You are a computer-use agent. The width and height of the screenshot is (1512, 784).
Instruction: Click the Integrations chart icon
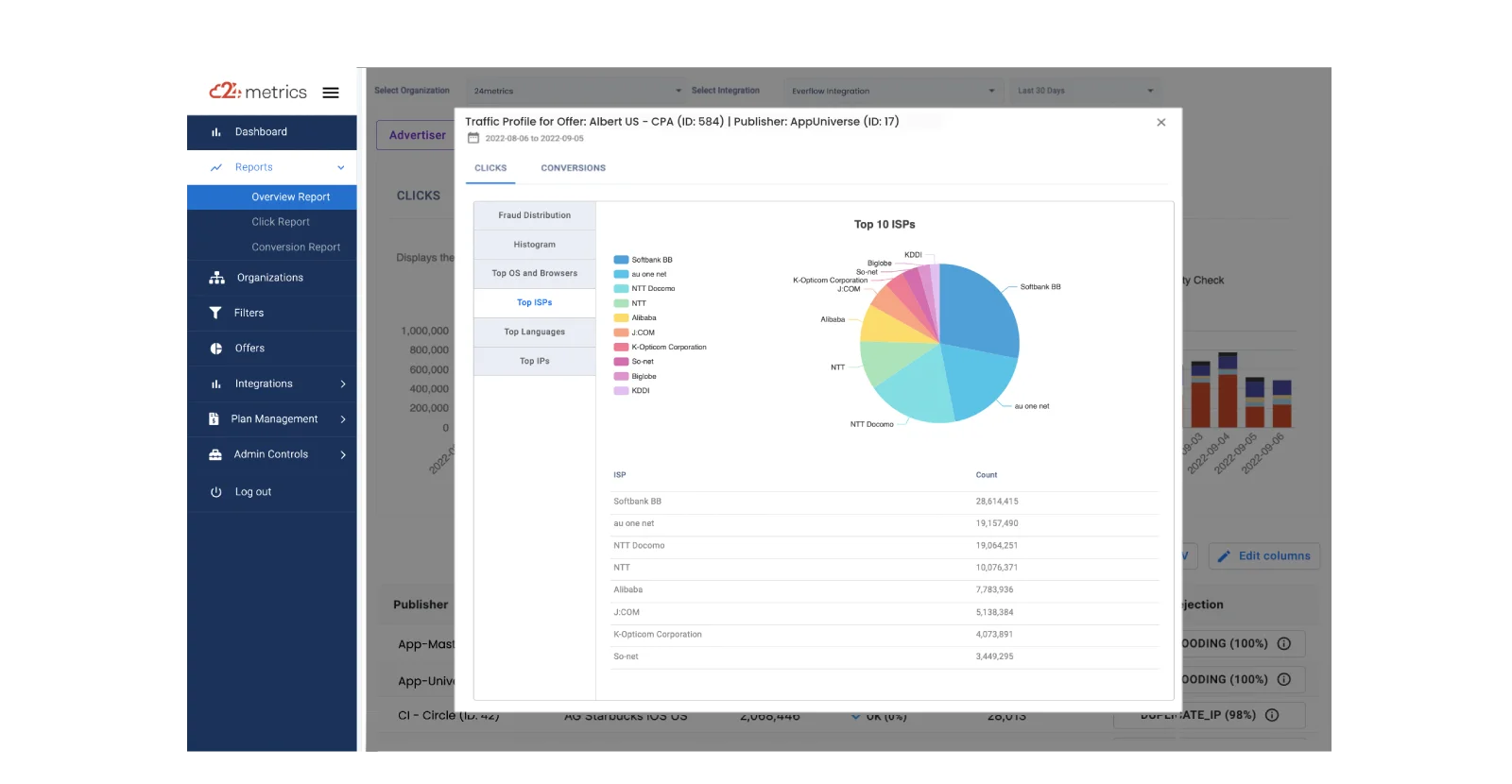(216, 383)
